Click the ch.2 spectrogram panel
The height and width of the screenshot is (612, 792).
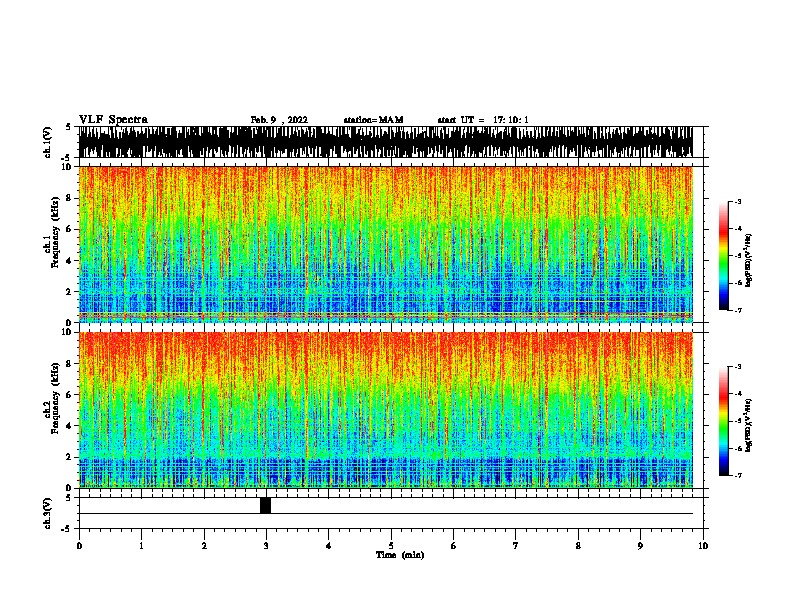(386, 410)
